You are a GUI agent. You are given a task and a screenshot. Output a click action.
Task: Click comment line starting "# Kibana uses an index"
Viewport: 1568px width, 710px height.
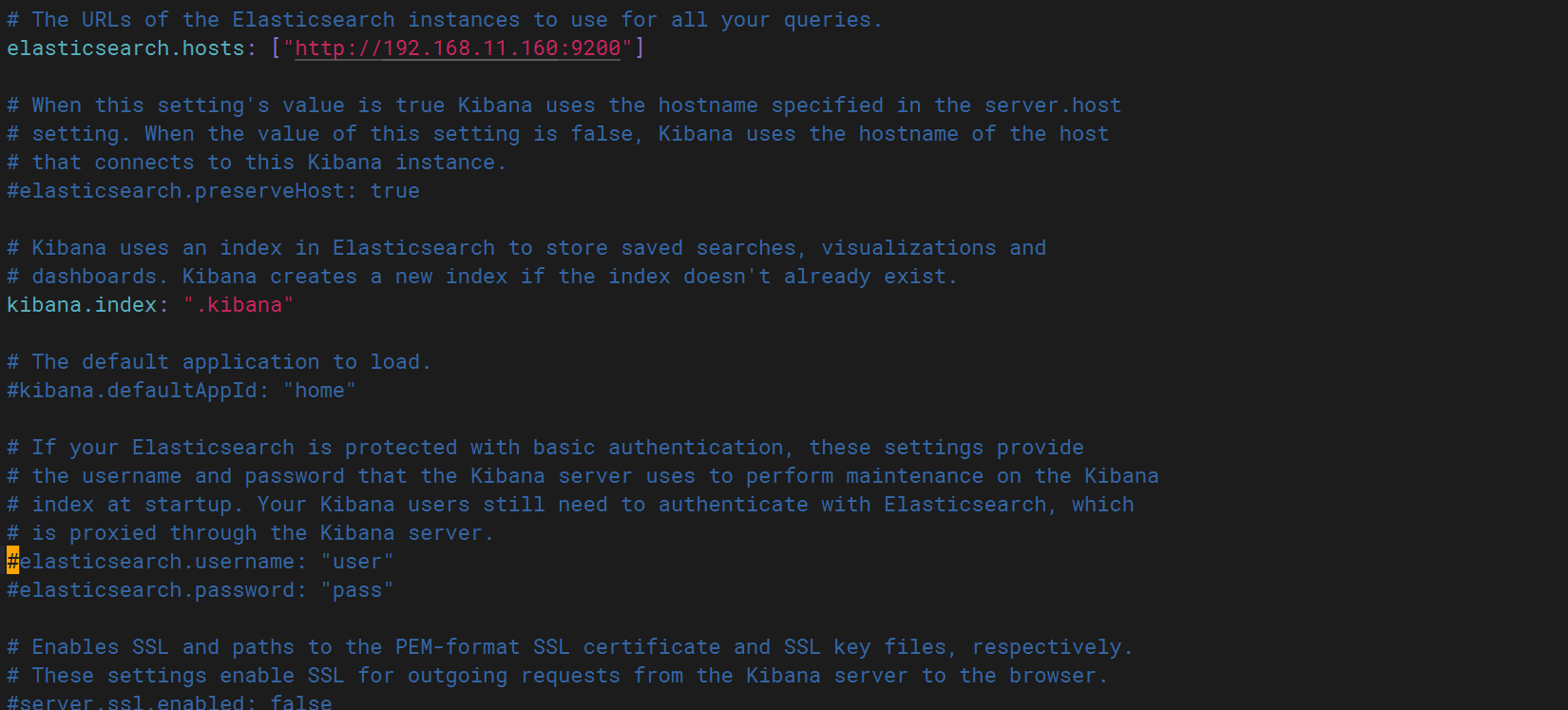526,248
